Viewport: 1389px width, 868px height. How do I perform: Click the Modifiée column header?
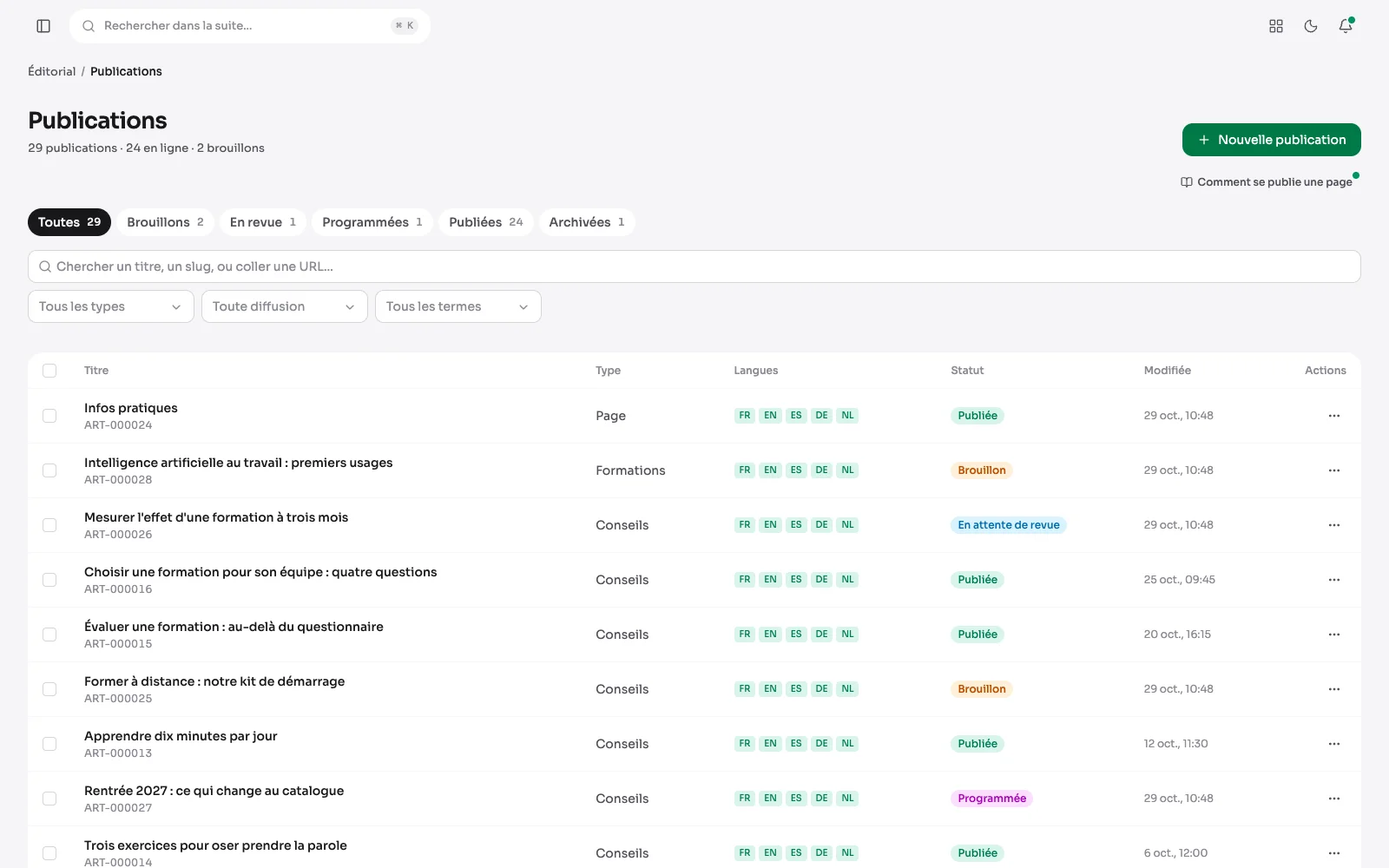click(1168, 371)
